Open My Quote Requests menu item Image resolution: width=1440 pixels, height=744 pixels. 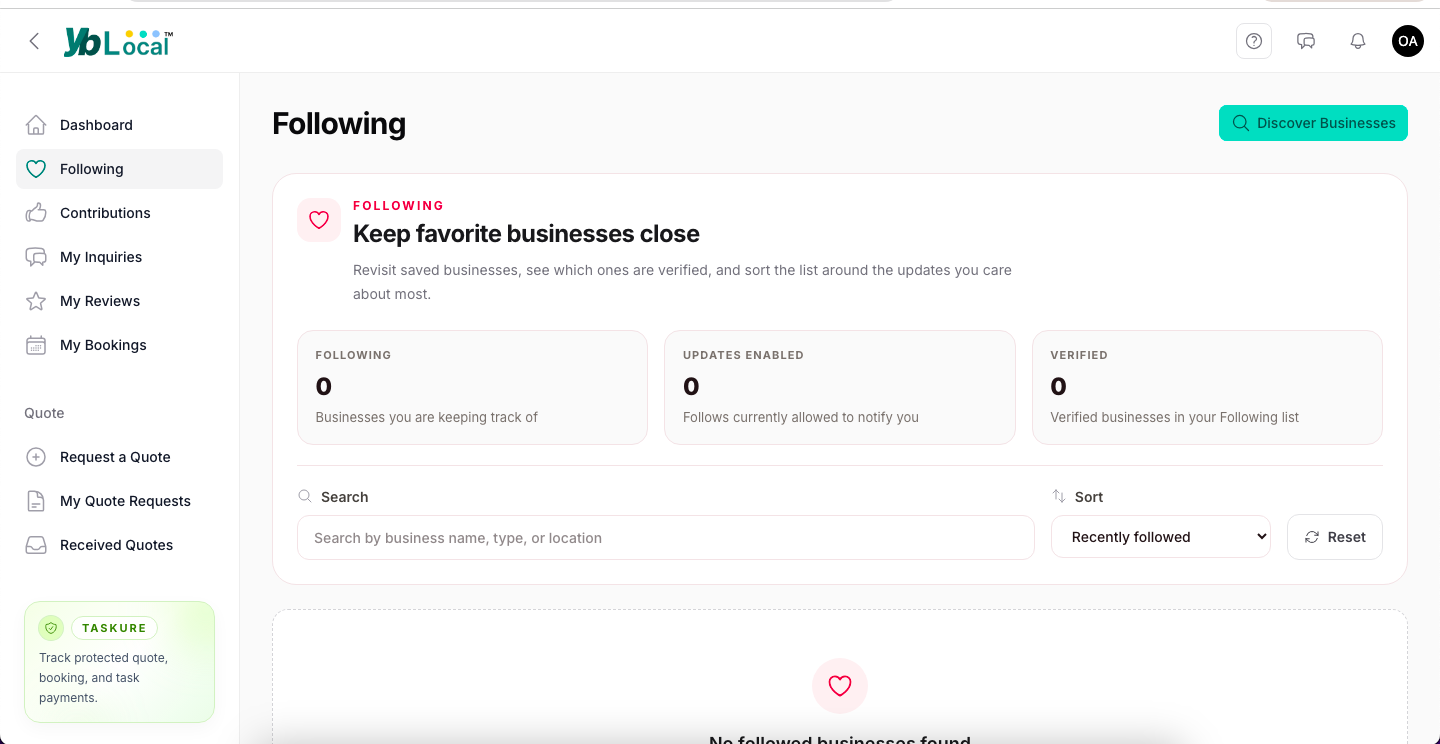coord(119,501)
